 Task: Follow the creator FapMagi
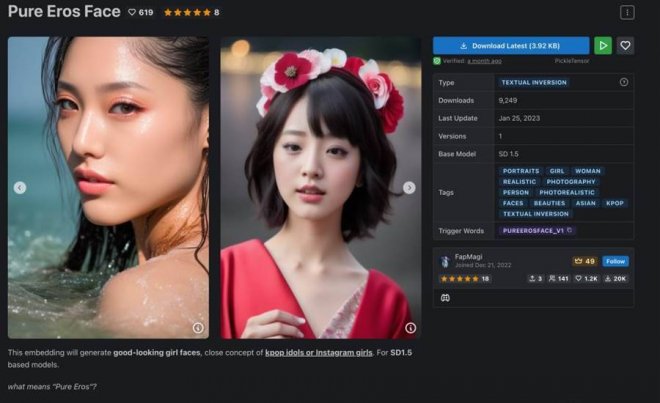[615, 261]
